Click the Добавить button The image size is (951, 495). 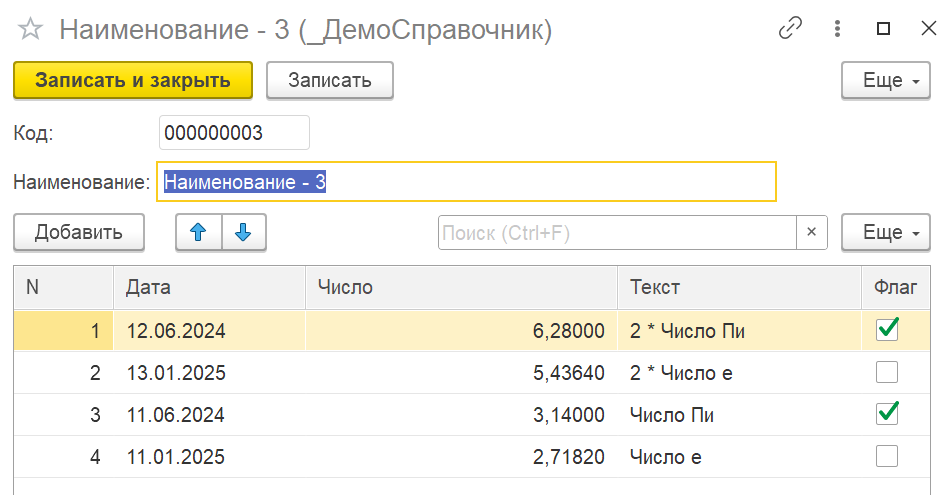pos(79,233)
